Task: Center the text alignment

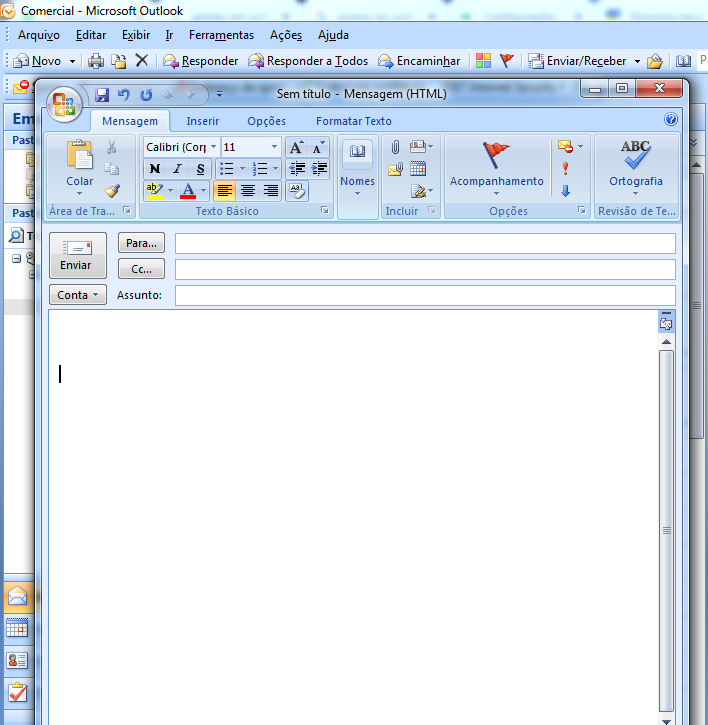Action: pyautogui.click(x=248, y=190)
